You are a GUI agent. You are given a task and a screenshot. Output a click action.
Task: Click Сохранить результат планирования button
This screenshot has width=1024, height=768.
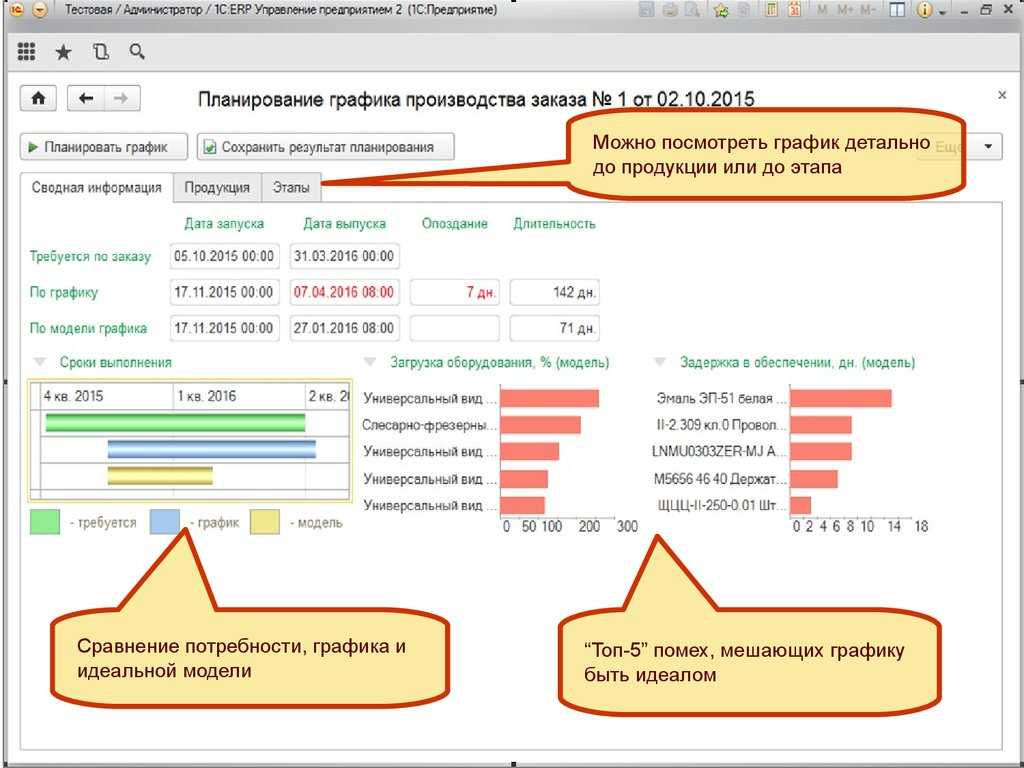coord(325,147)
